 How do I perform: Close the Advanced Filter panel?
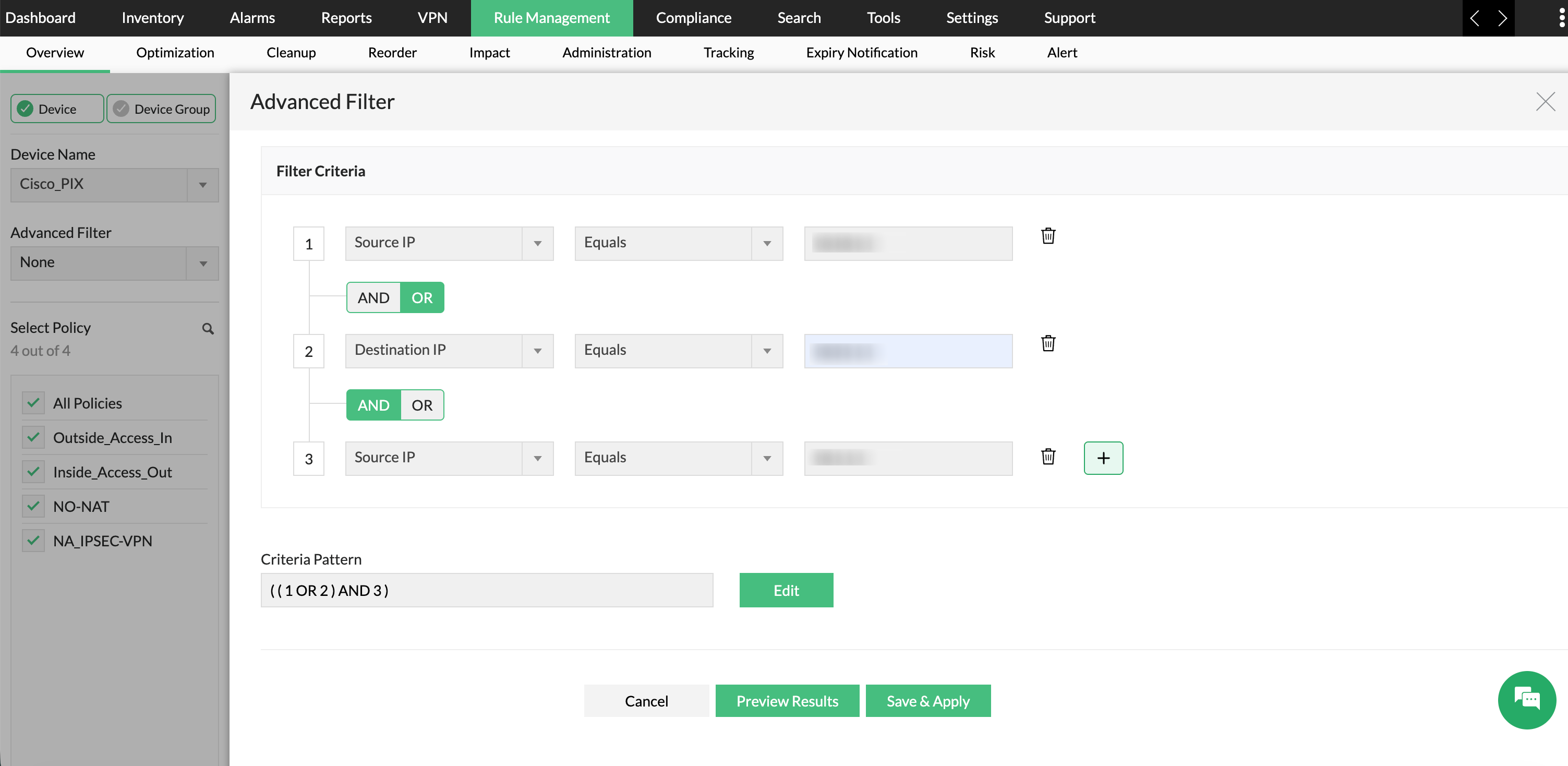point(1545,102)
